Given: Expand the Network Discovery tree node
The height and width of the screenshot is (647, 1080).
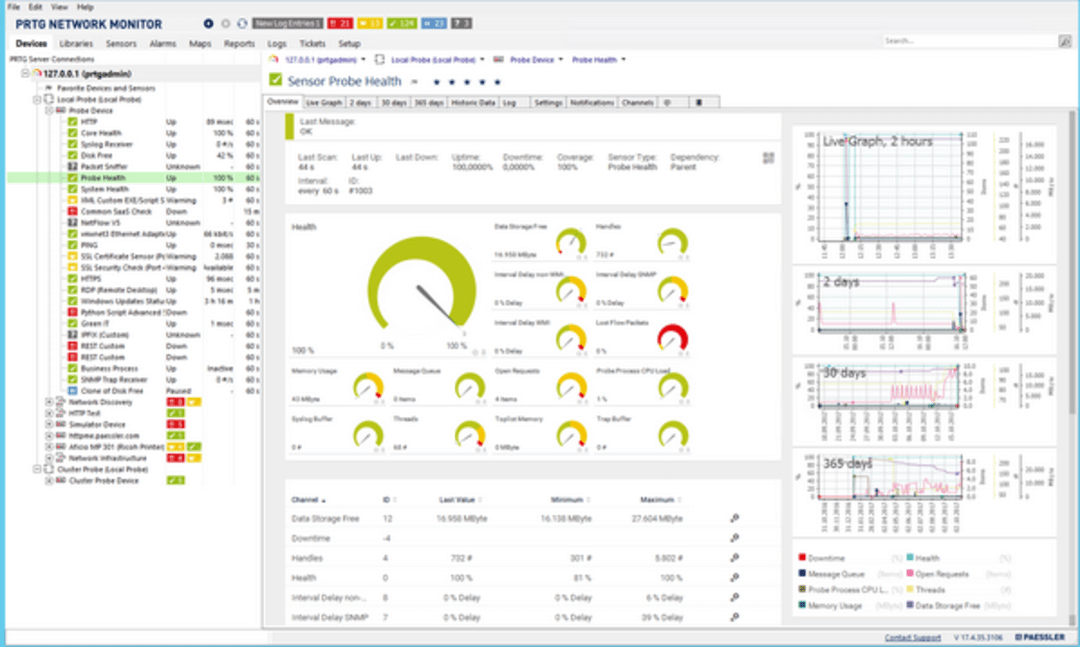Looking at the screenshot, I should (x=48, y=402).
